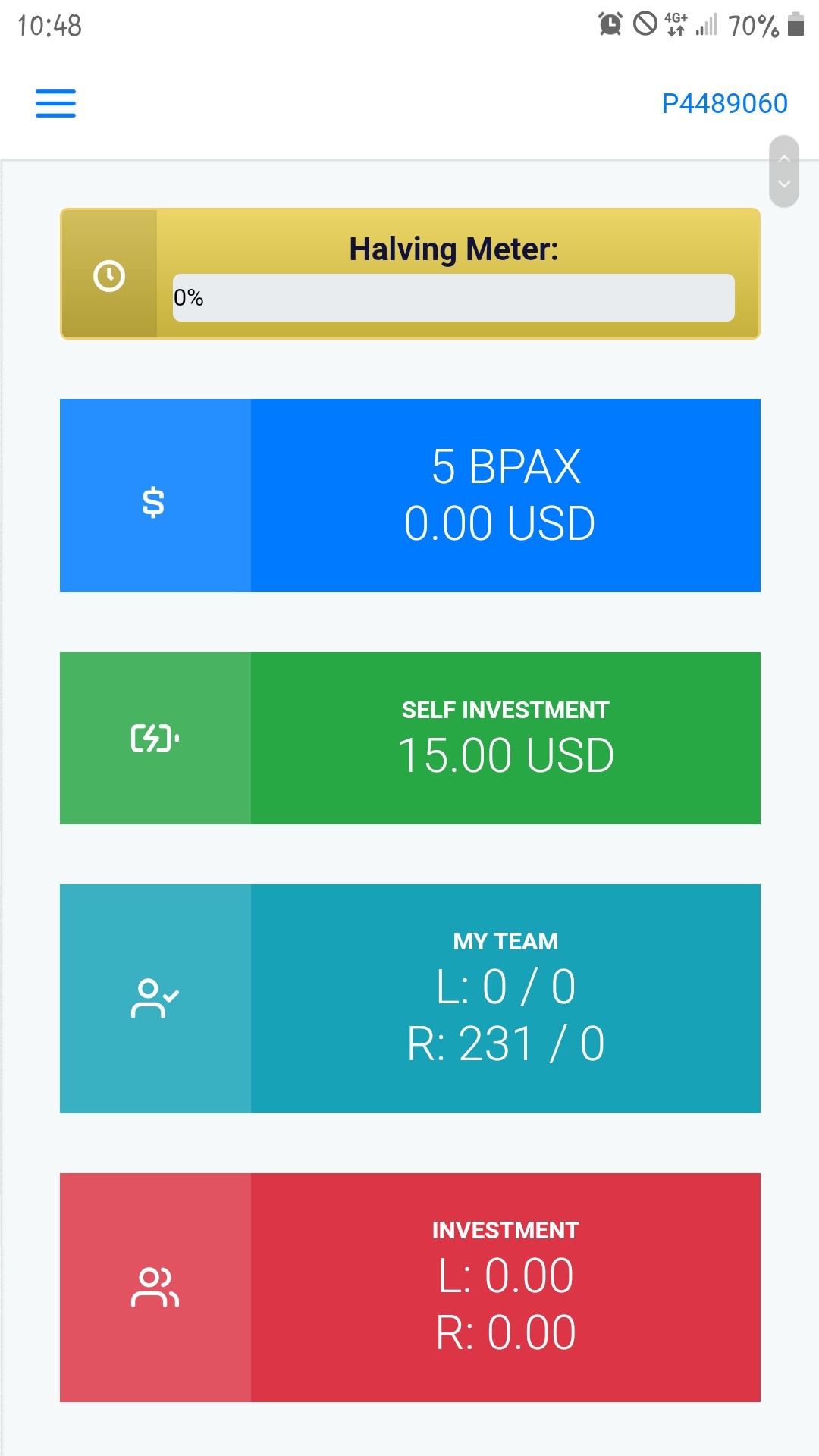This screenshot has height=1456, width=819.
Task: Click the Halving Meter 0% progress bar
Action: pos(453,297)
